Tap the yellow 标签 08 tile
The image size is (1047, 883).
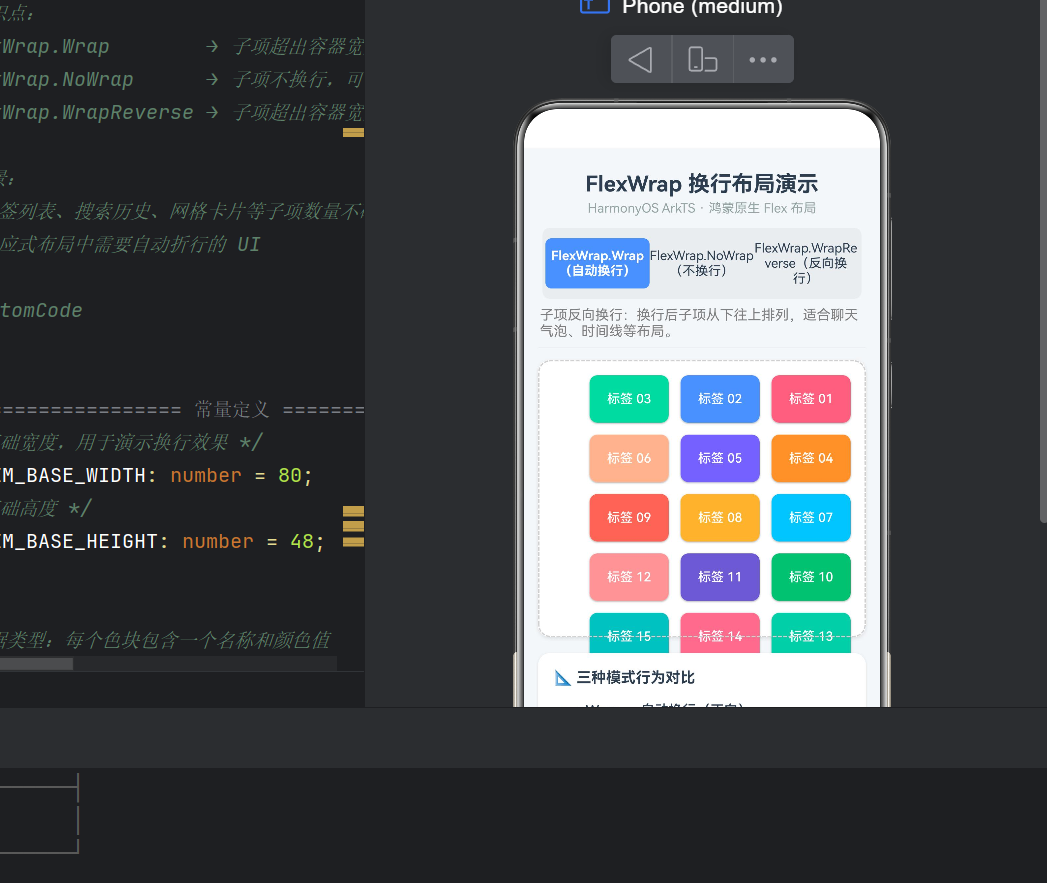[x=720, y=518]
